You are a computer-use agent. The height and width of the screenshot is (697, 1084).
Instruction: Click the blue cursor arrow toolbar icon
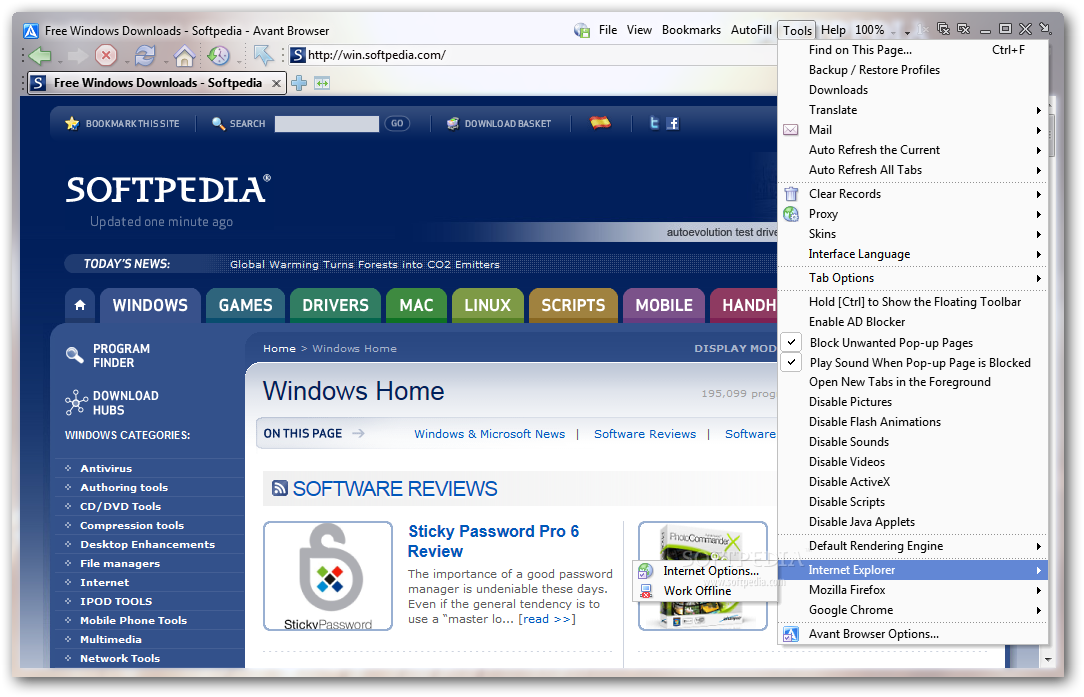click(x=263, y=55)
